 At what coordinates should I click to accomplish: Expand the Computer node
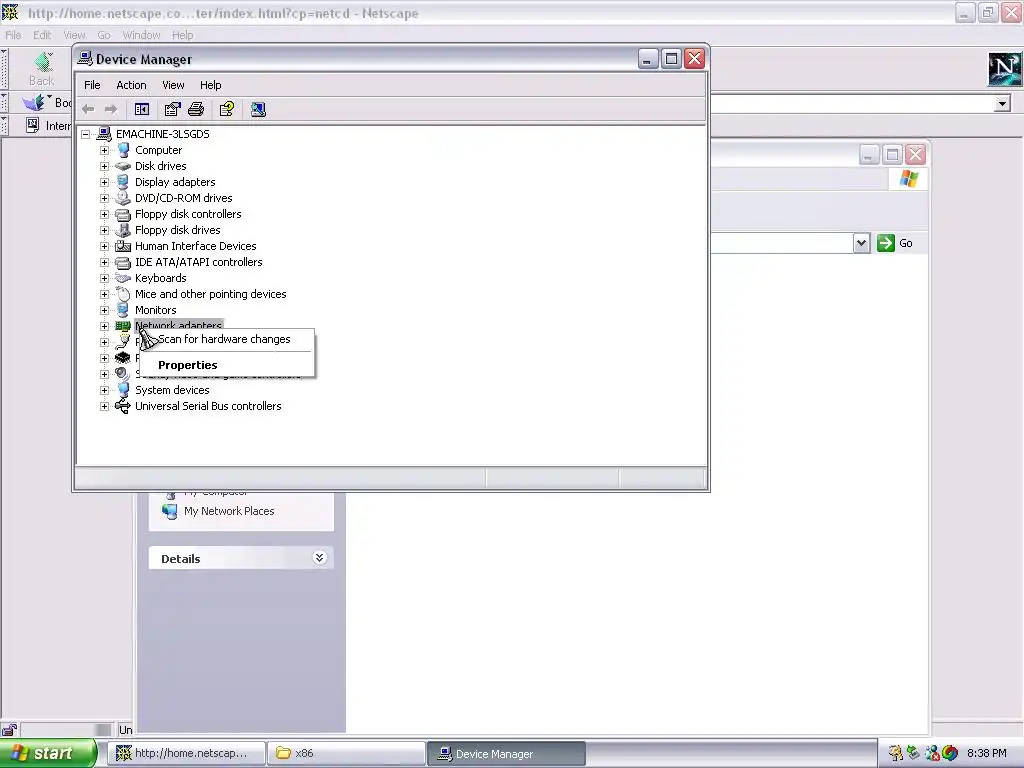point(104,150)
